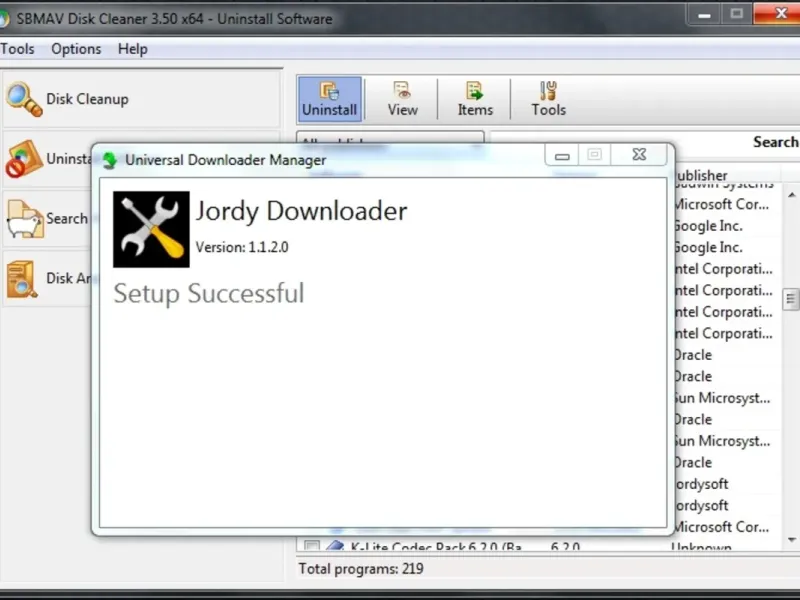Screen dimensions: 800x600
Task: Click the Search field label area
Action: 775,142
